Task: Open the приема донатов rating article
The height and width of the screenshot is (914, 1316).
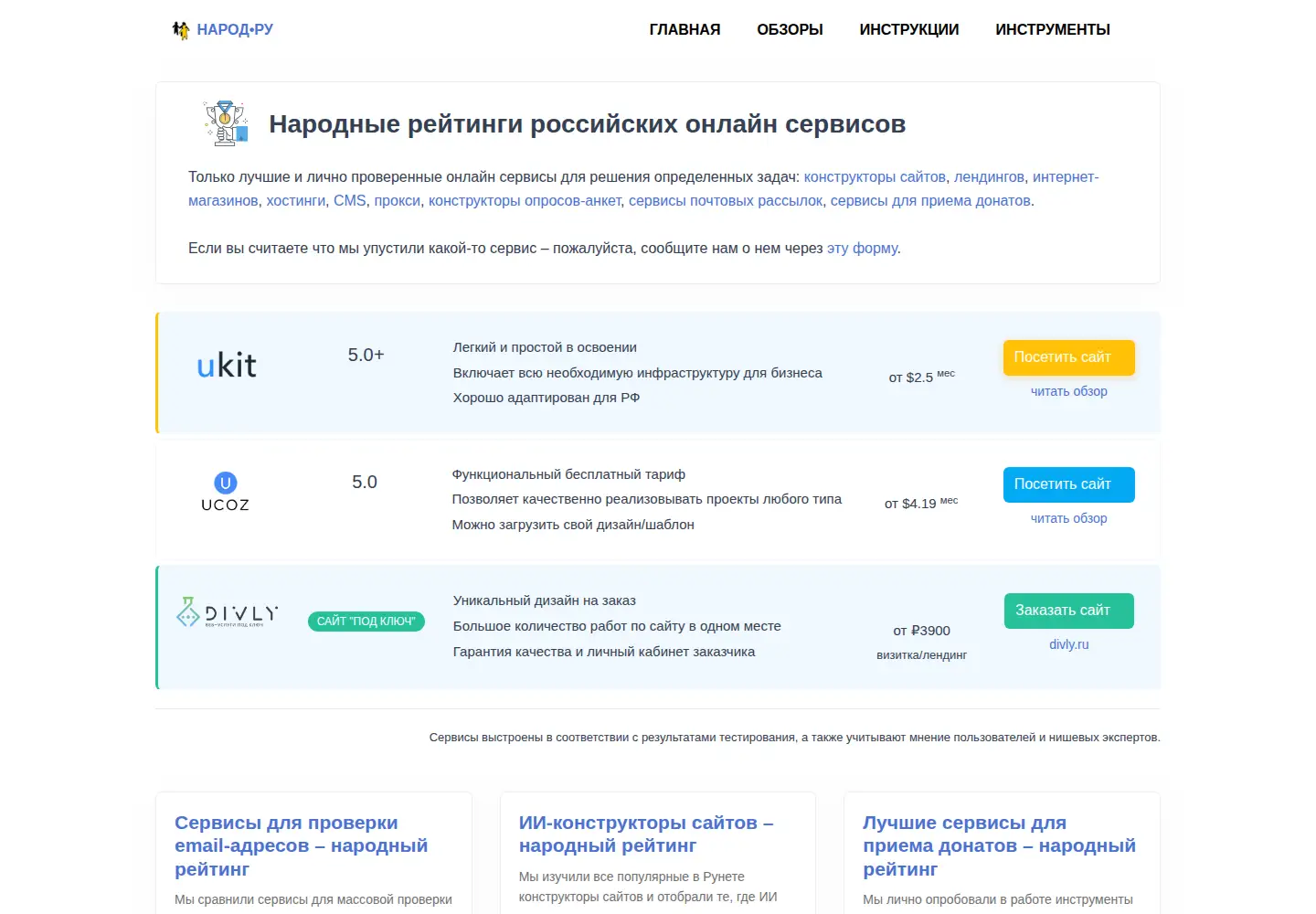Action: [x=999, y=845]
